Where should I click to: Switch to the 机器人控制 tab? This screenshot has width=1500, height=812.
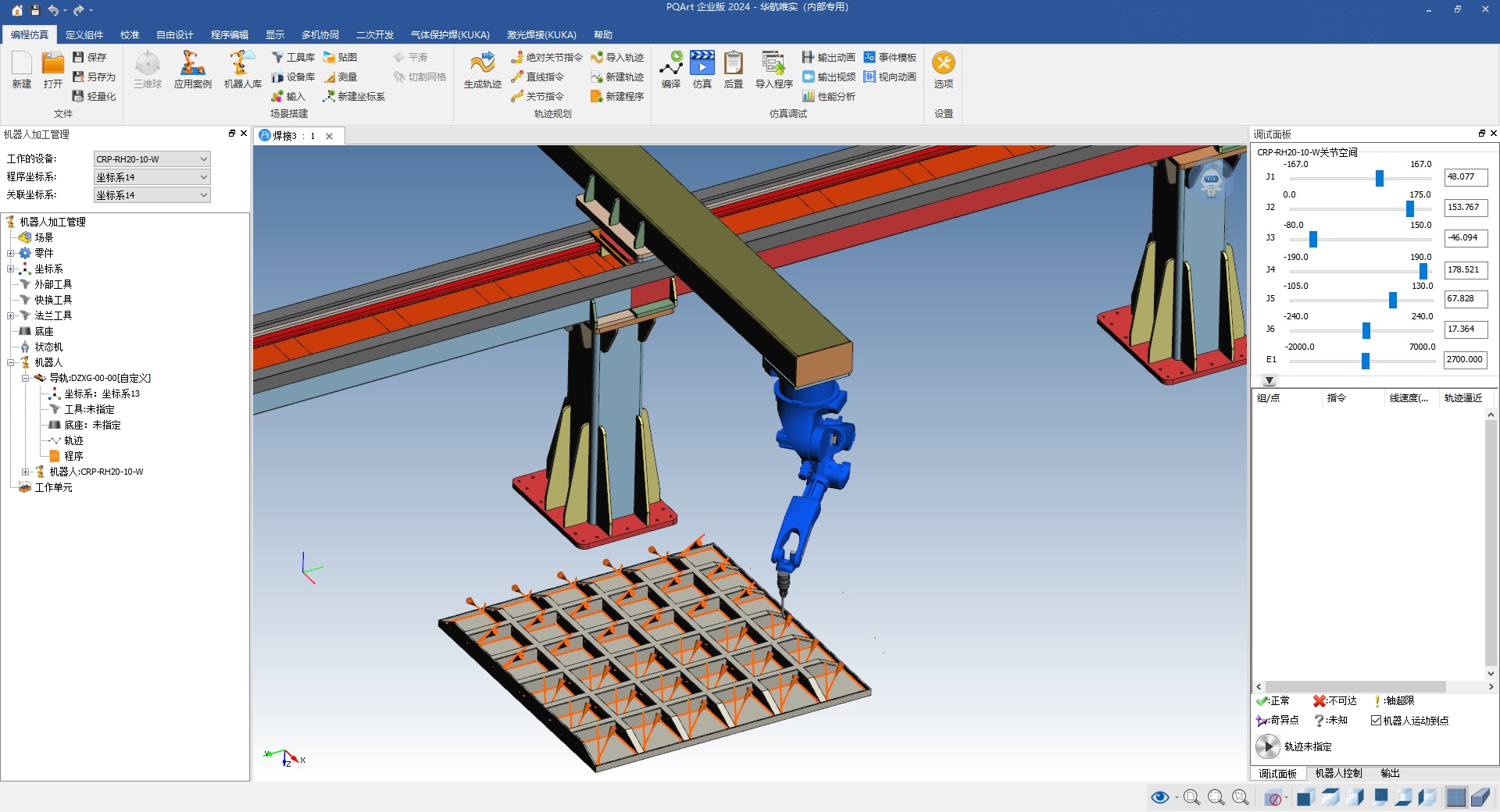[1337, 773]
